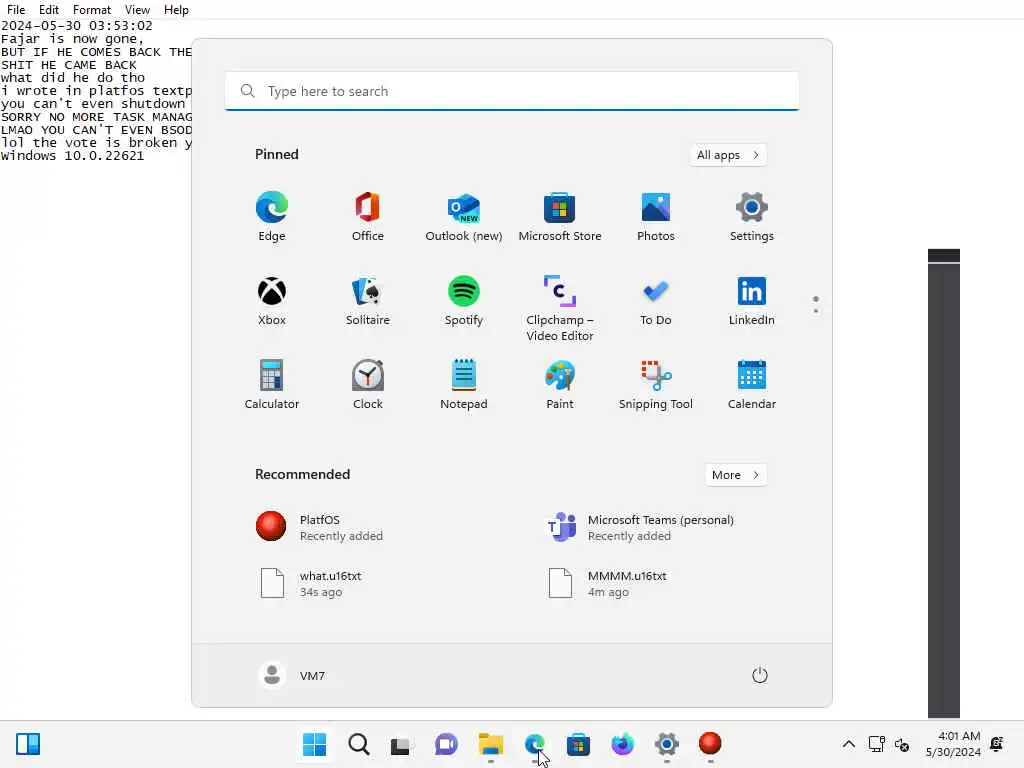Open the VM7 user account menu

(x=293, y=675)
